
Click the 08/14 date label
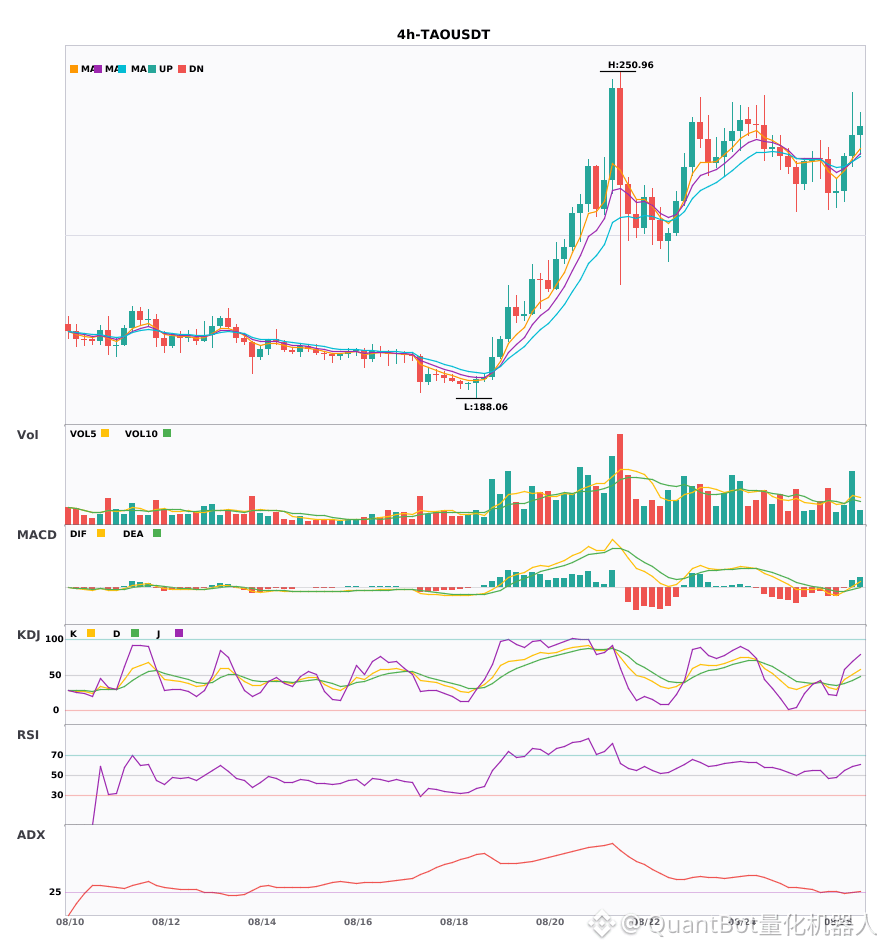tap(262, 922)
